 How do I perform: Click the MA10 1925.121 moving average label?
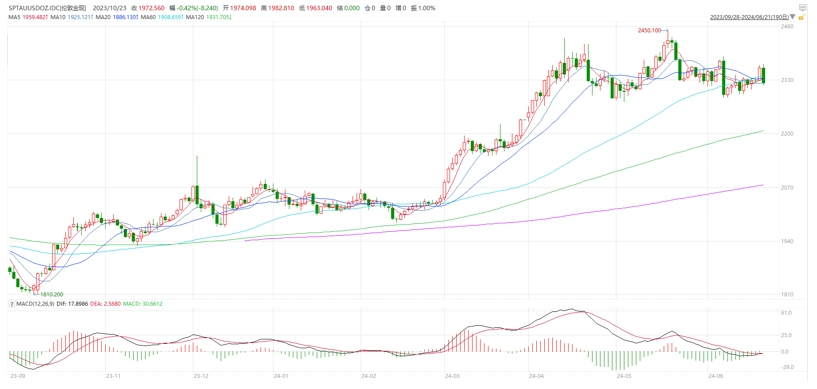pos(72,17)
